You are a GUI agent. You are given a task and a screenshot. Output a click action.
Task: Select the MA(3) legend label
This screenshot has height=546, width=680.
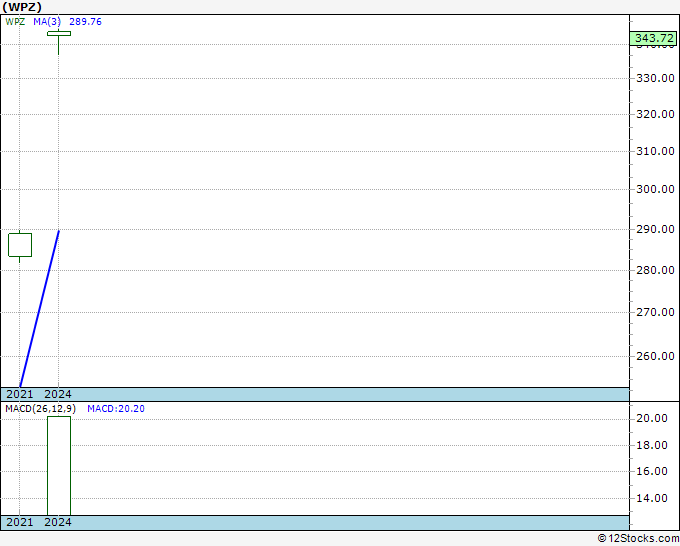pyautogui.click(x=47, y=22)
